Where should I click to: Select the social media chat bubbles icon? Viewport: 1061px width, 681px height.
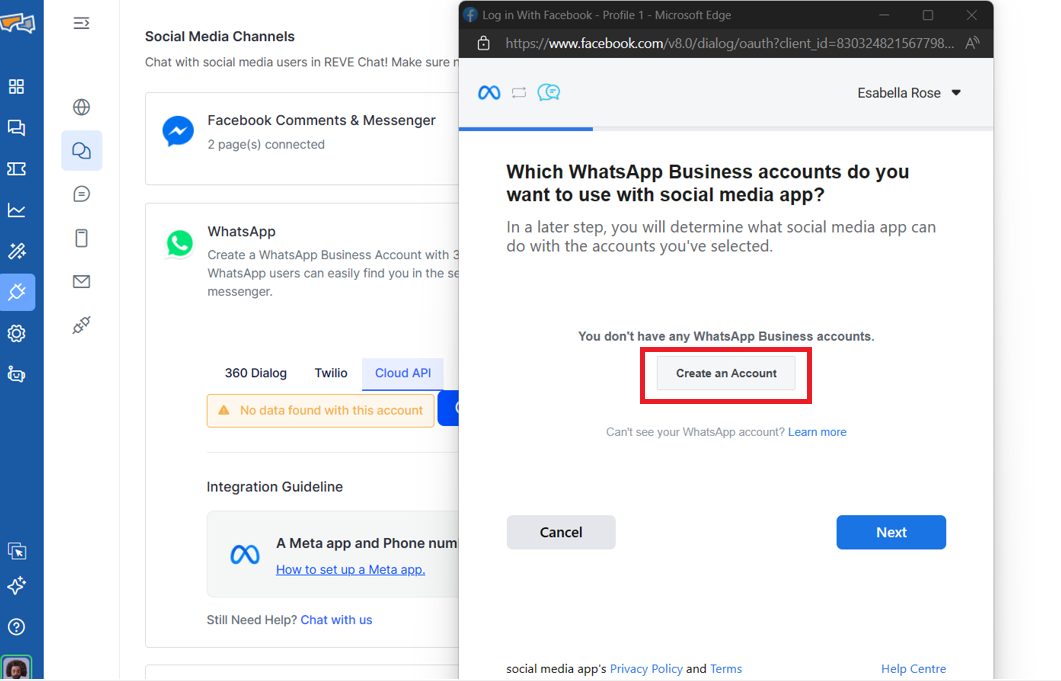[81, 150]
